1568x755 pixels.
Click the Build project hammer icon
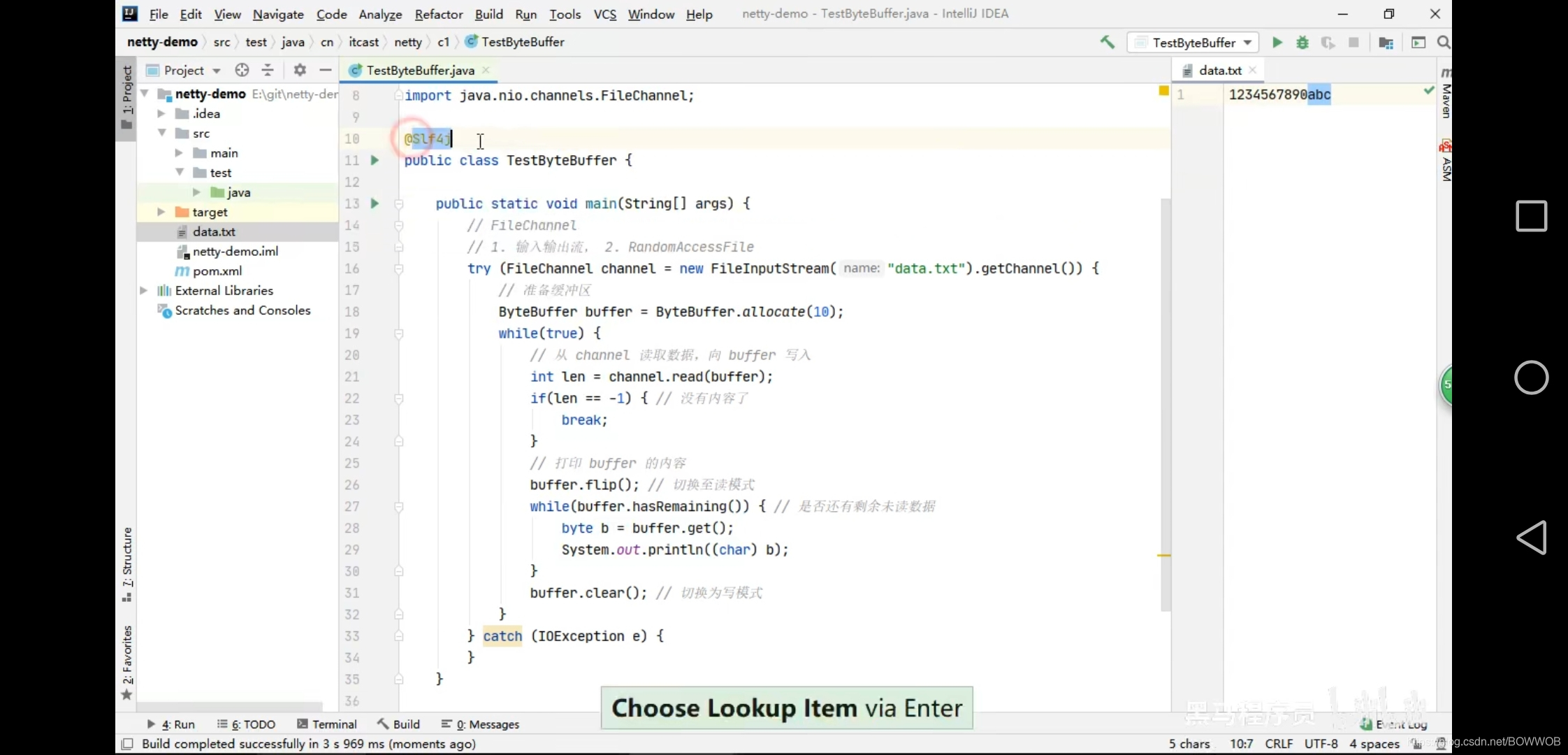click(x=1107, y=42)
